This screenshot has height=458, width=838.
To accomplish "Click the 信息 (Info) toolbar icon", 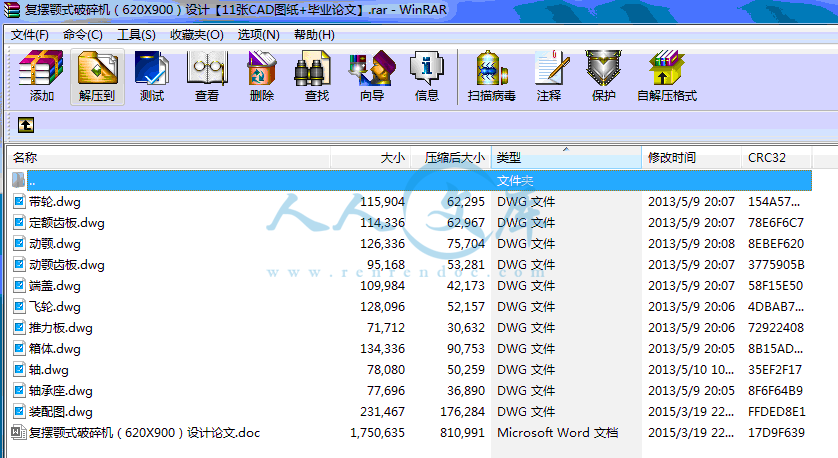I will (426, 68).
